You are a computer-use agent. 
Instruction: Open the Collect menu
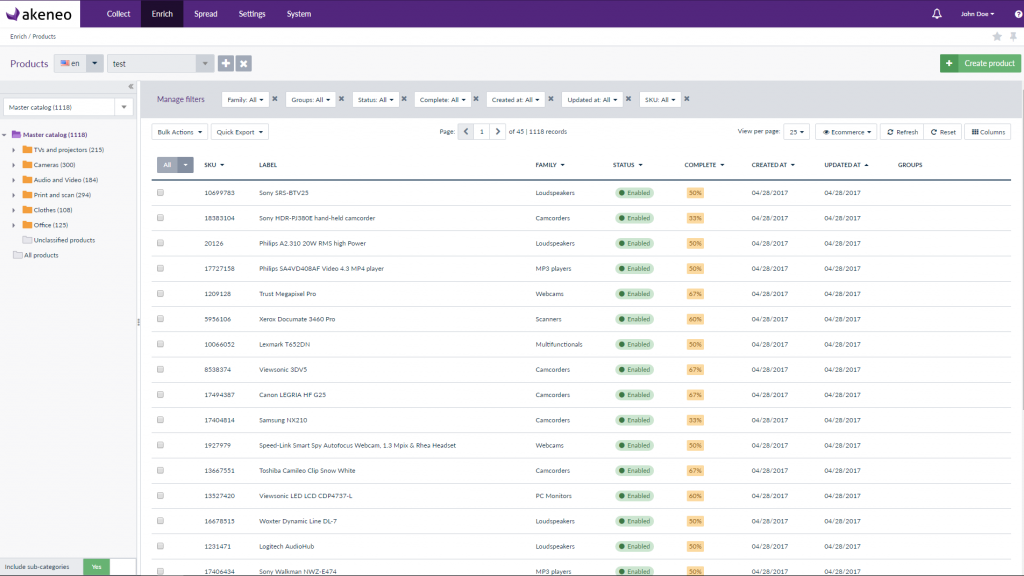(x=118, y=14)
